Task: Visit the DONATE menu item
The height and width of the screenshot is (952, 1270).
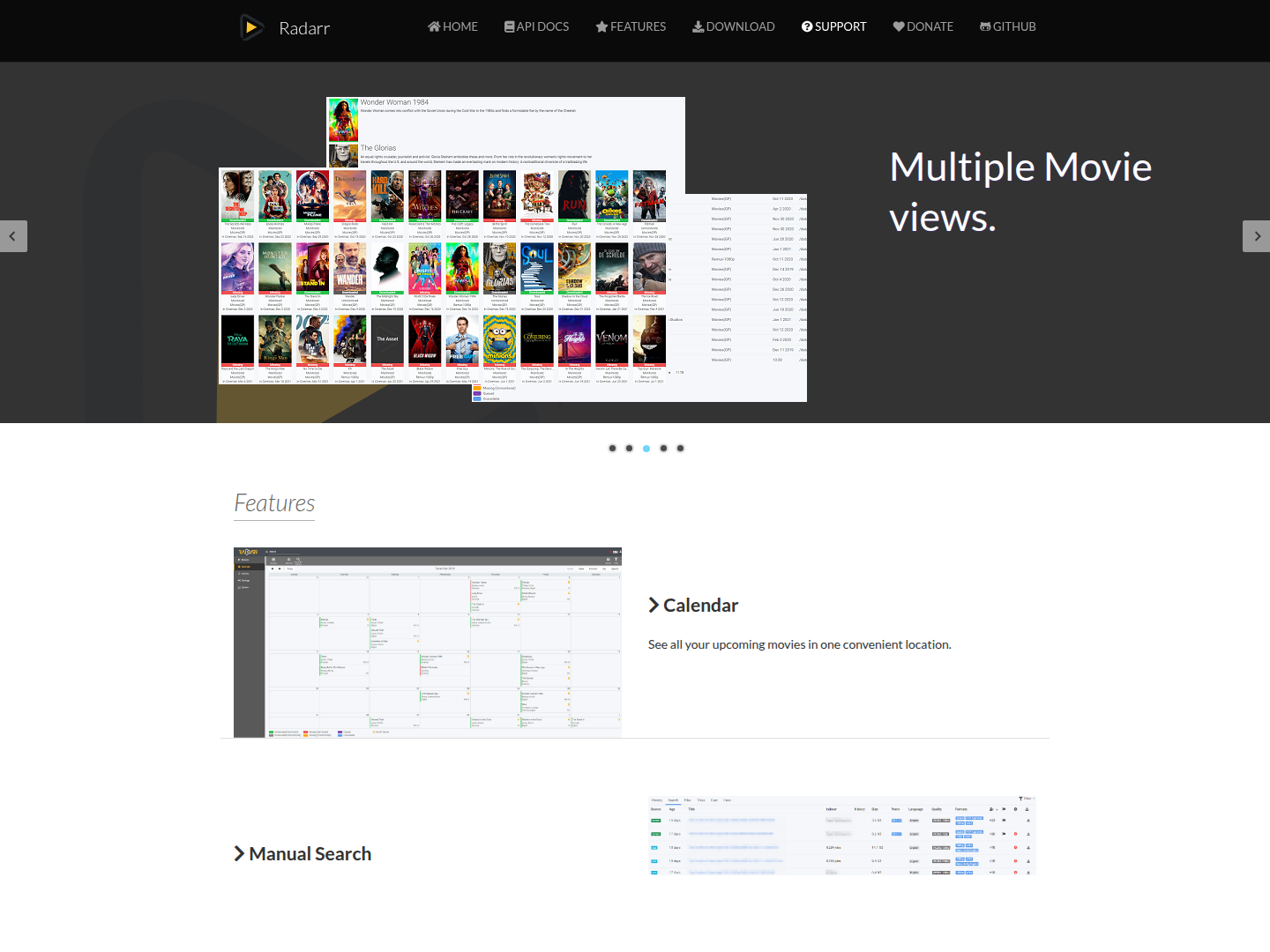Action: (x=923, y=26)
